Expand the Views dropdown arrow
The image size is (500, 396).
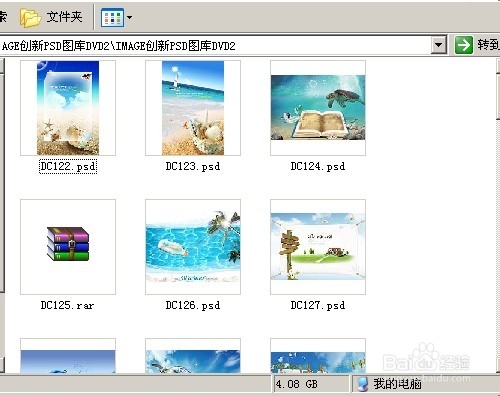point(129,17)
